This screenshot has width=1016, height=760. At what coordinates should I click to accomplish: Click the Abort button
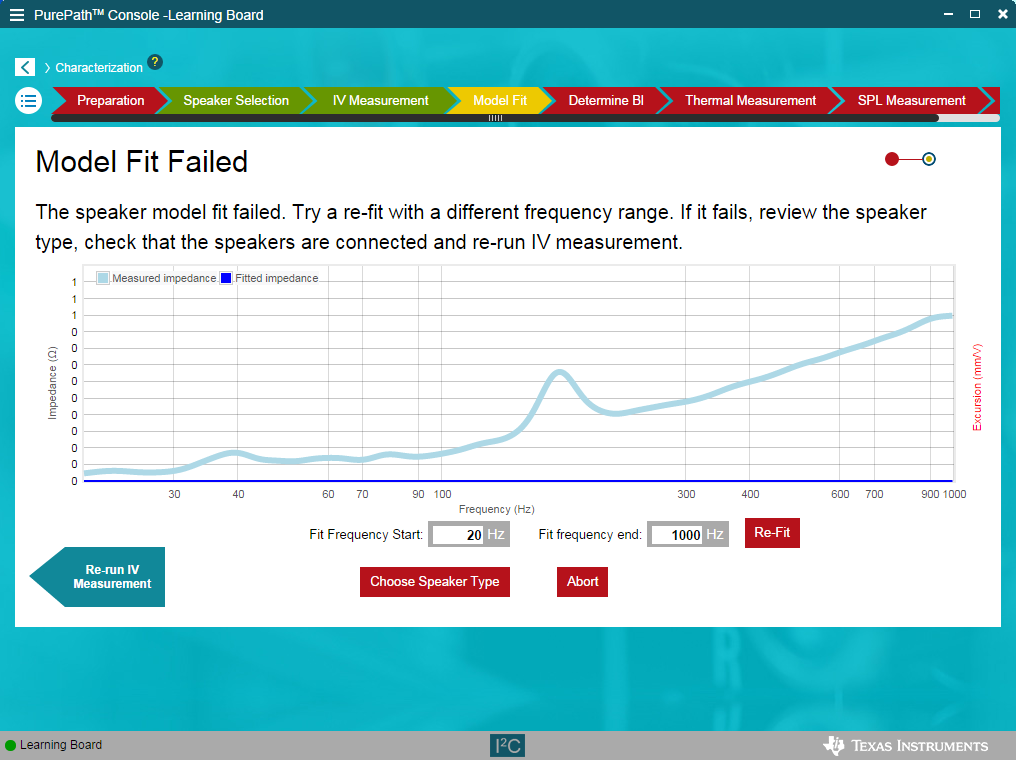583,582
